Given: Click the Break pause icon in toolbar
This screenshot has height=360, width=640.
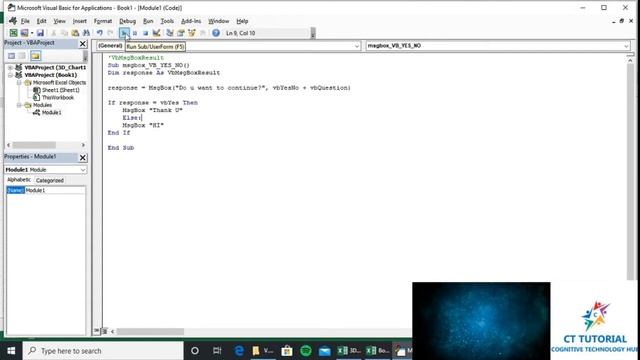Looking at the screenshot, I should click(x=135, y=33).
